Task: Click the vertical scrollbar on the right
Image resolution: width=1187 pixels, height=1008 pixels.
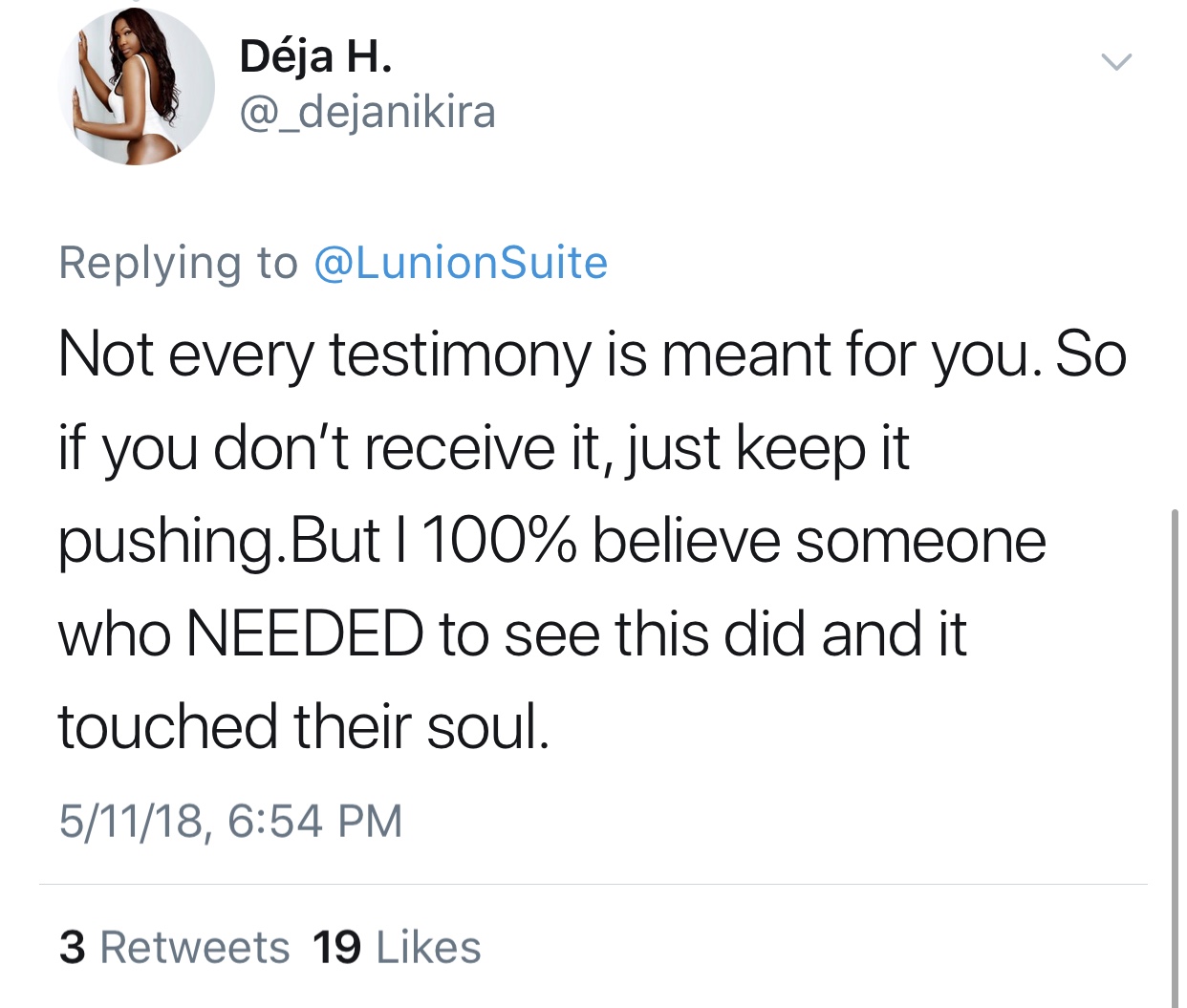Action: [1175, 755]
